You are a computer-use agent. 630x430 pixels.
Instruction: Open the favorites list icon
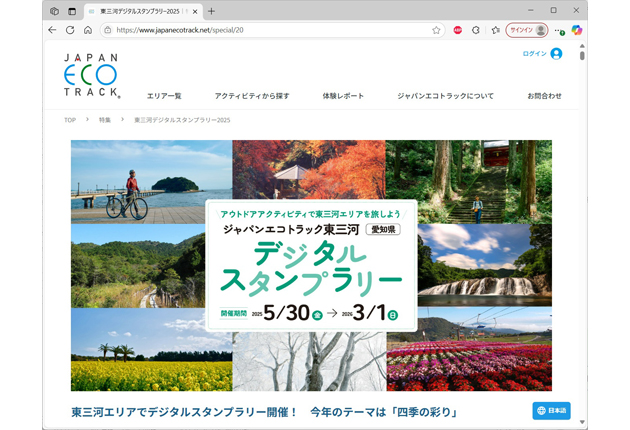click(495, 30)
